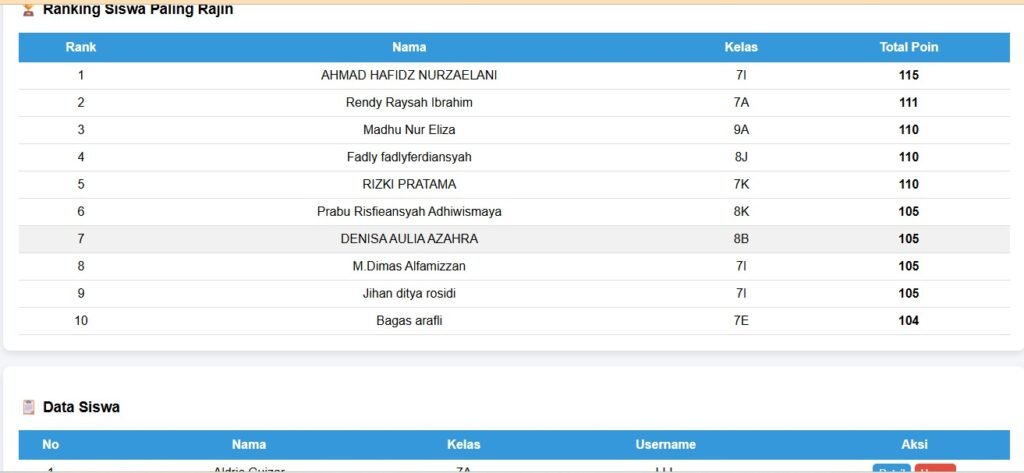Click the M.Dimas Alfamizzan name
Viewport: 1024px width, 473px height.
(x=409, y=266)
